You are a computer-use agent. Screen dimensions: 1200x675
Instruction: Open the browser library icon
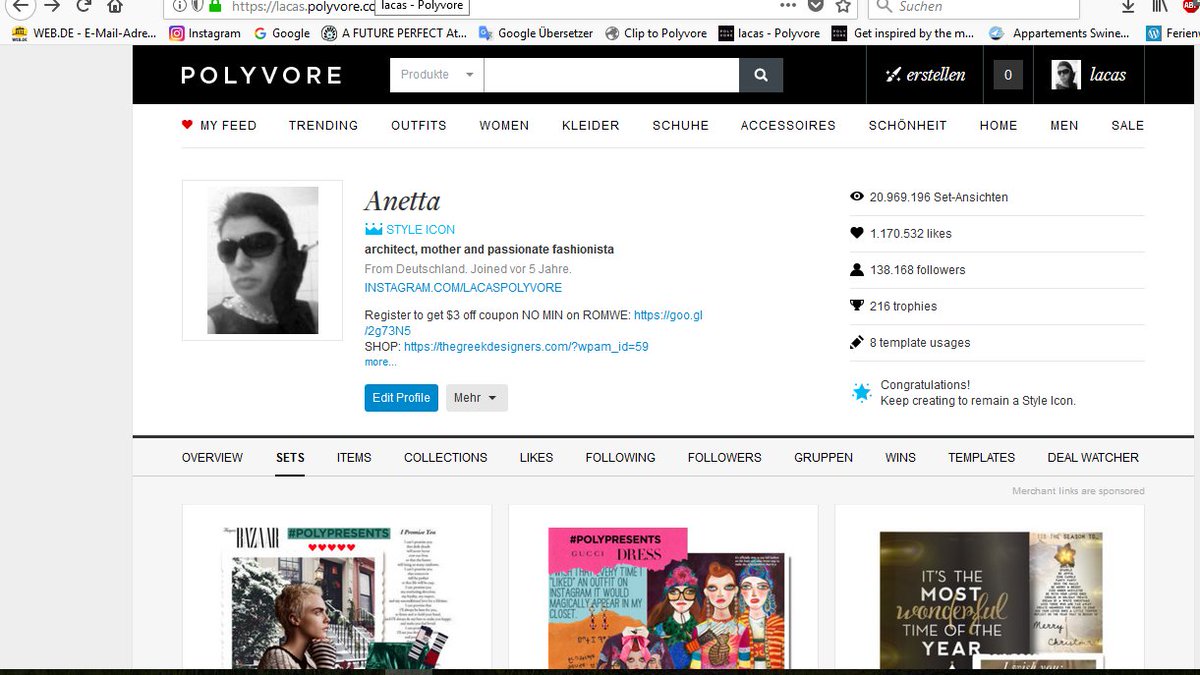1160,6
